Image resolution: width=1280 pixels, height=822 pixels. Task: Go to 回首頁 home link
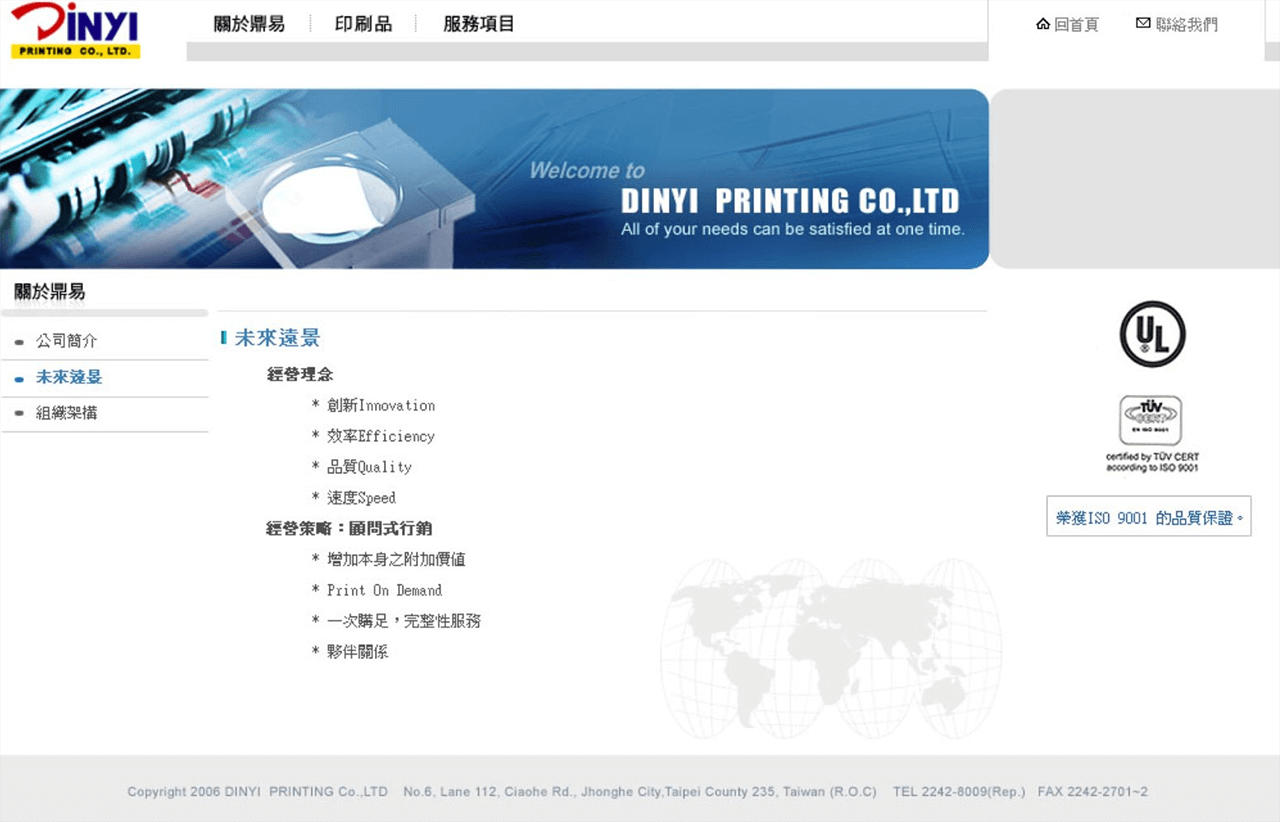(x=1076, y=25)
